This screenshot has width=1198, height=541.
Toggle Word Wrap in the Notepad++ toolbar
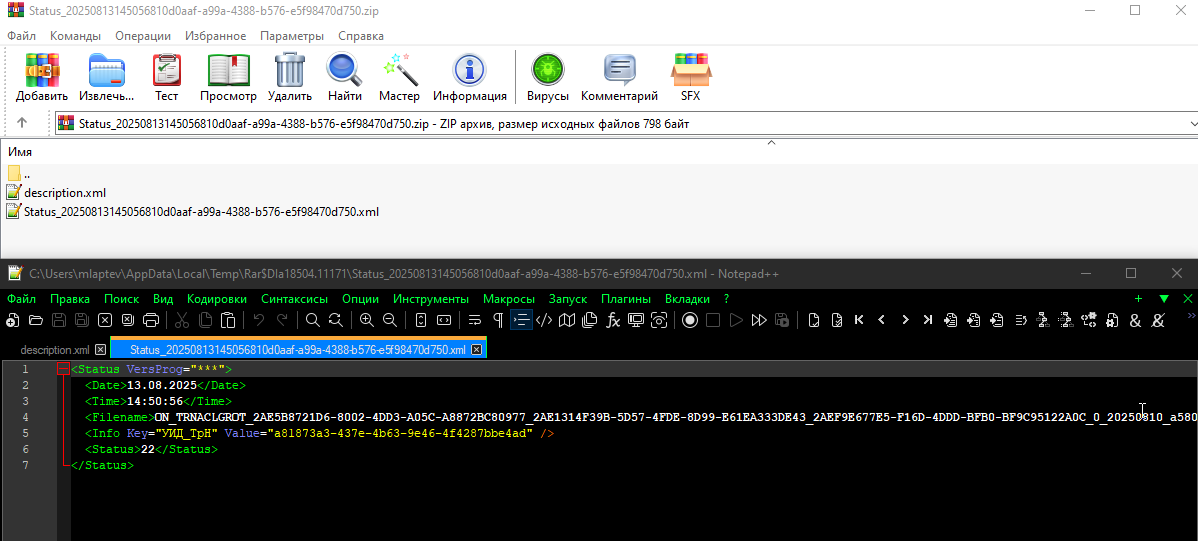474,320
